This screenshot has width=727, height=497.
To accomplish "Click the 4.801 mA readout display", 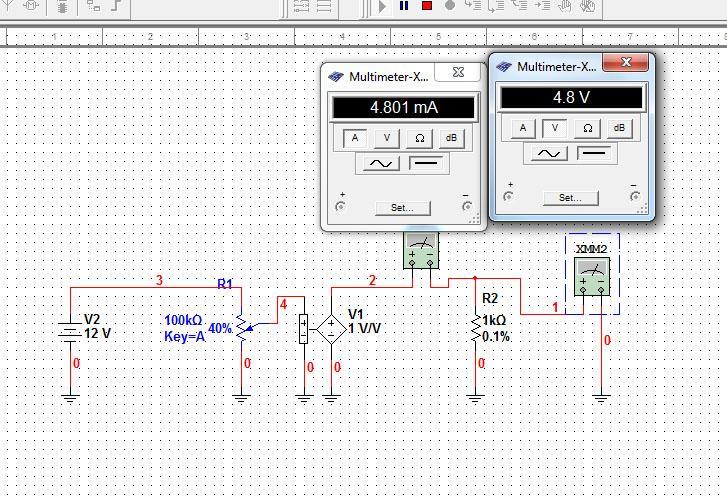I will tap(403, 108).
